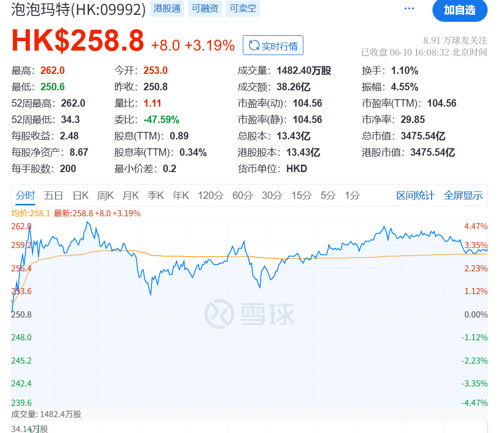Choose the 1分 interval tab
This screenshot has width=500, height=433.
point(352,195)
